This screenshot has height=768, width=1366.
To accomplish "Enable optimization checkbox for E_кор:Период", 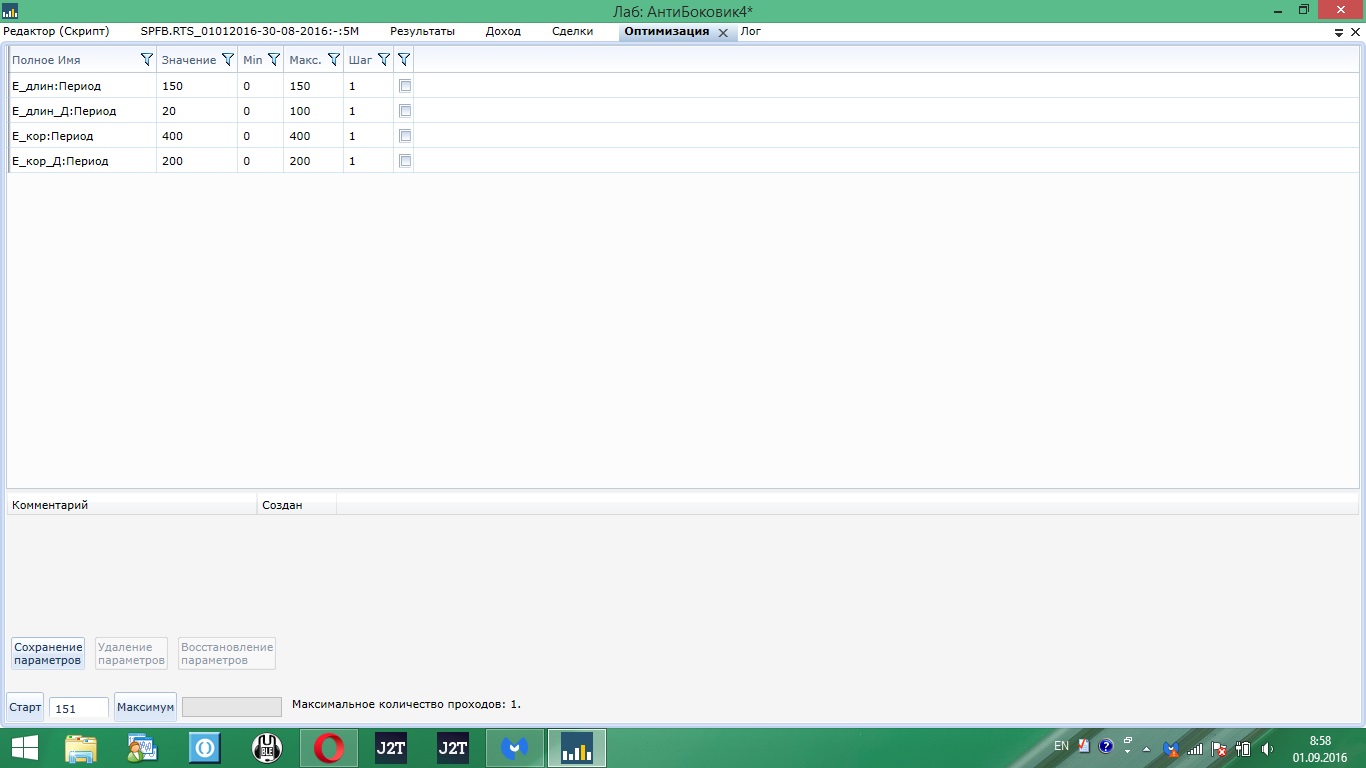I will click(405, 136).
